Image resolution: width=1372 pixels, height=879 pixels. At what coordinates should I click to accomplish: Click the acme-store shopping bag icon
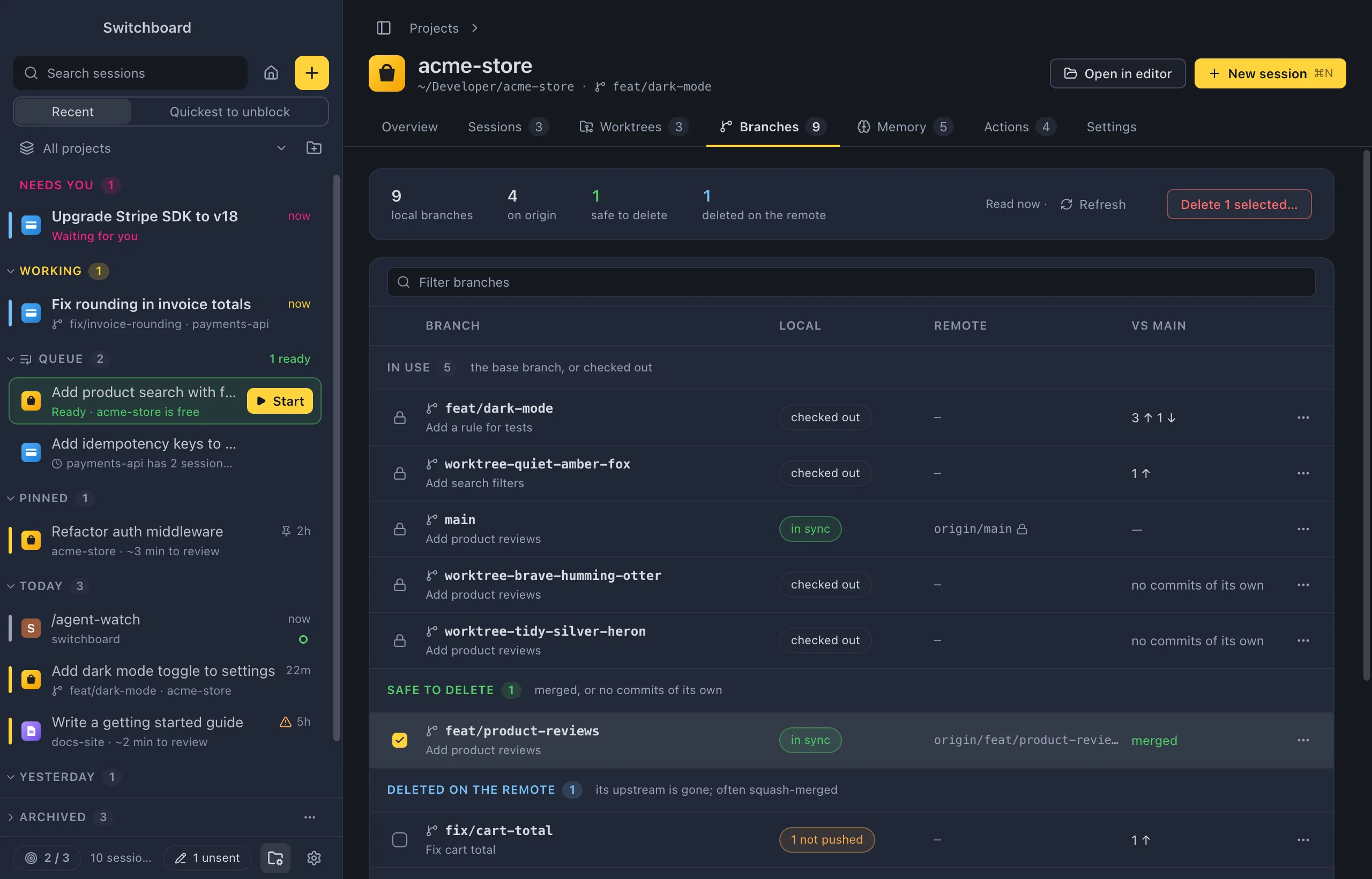pos(387,73)
